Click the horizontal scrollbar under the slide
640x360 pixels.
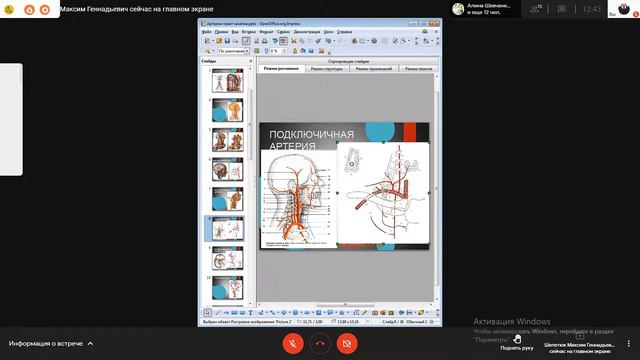click(x=345, y=304)
